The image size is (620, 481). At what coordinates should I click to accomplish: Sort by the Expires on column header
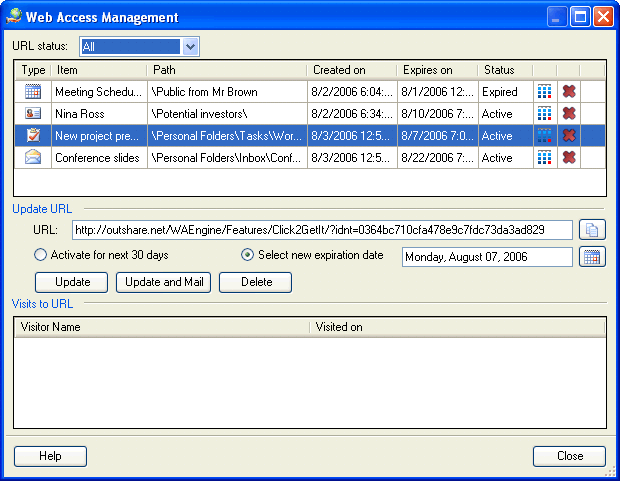(437, 70)
